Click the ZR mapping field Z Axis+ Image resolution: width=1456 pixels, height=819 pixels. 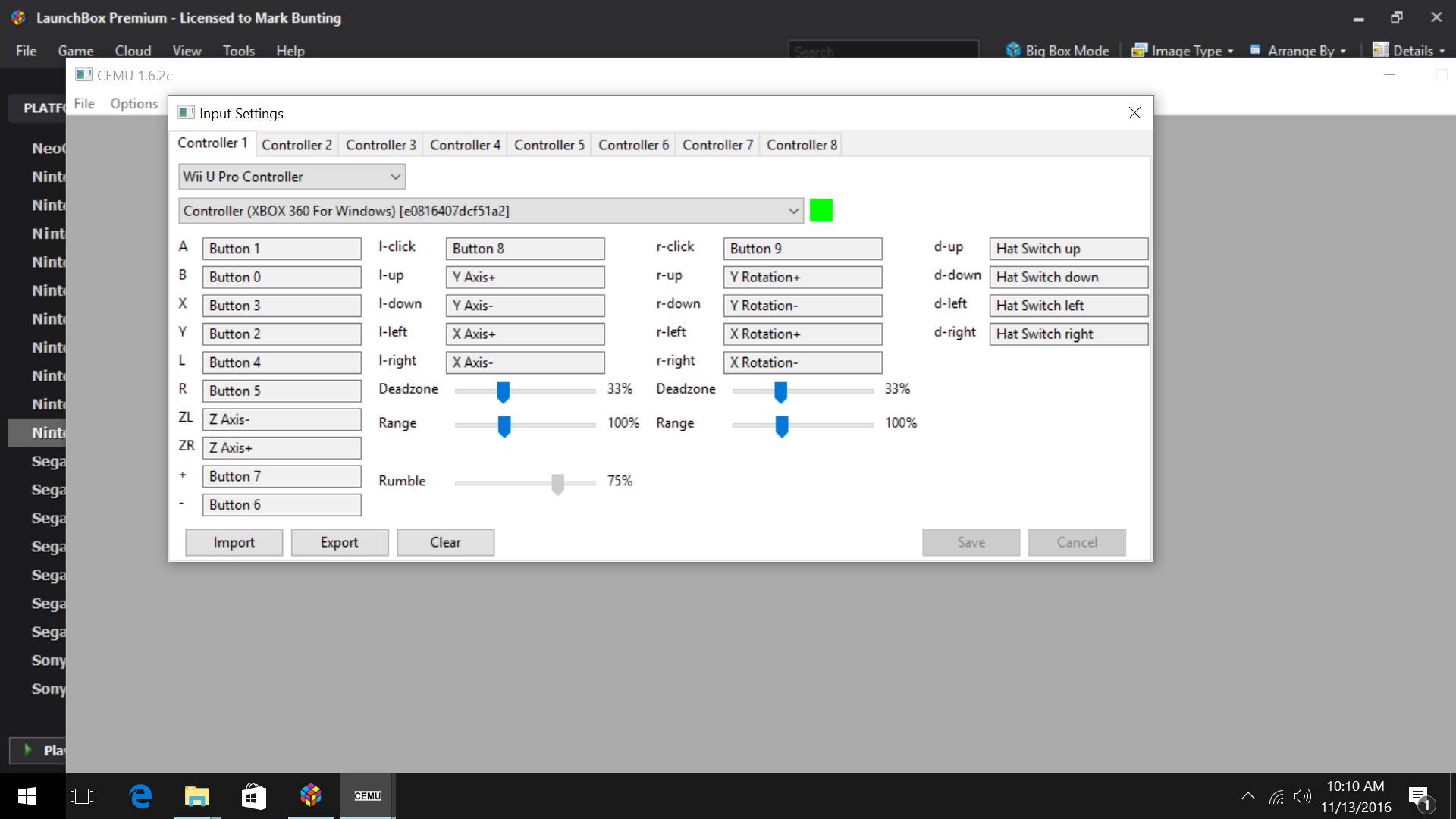click(281, 447)
